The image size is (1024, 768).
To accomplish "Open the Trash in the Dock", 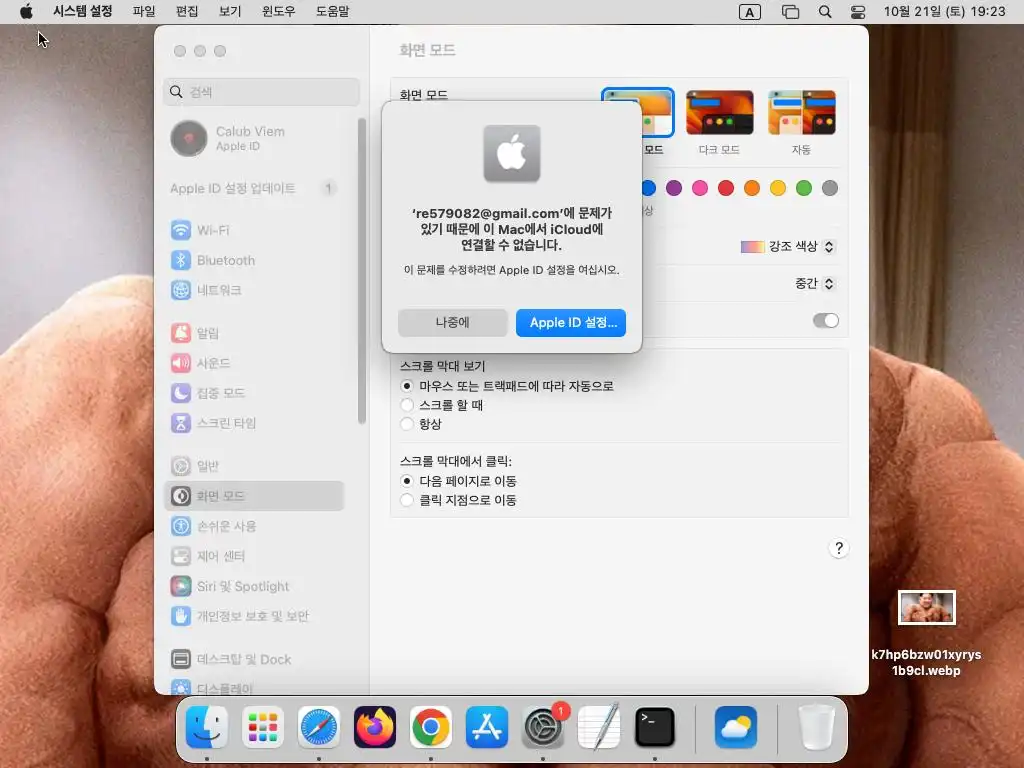I will (x=816, y=727).
